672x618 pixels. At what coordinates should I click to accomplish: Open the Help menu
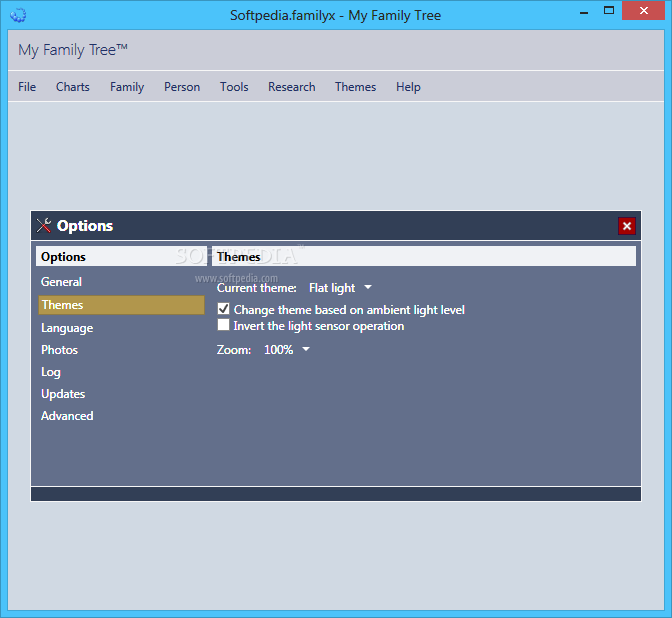point(408,87)
